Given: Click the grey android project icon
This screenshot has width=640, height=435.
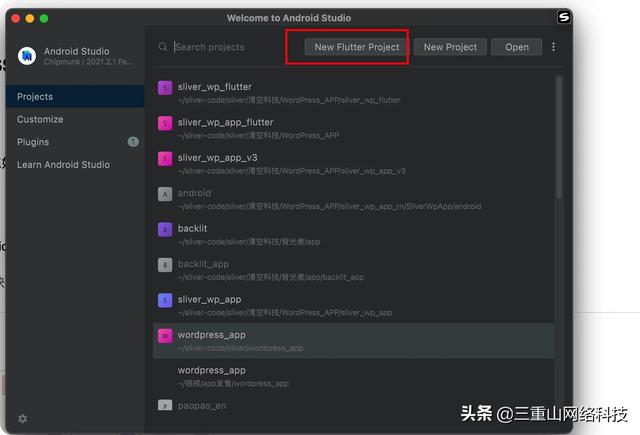Looking at the screenshot, I should click(x=165, y=194).
